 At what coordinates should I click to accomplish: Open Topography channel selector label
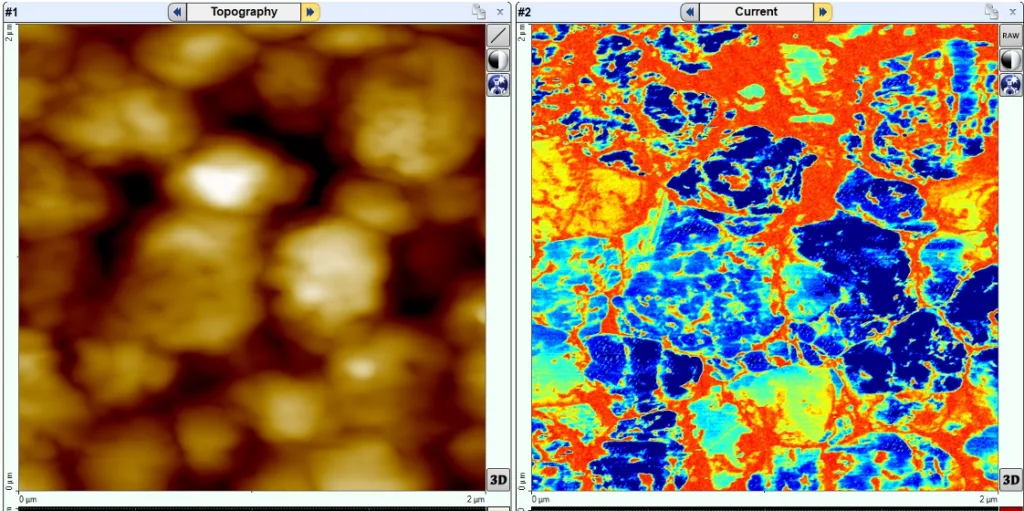click(244, 12)
